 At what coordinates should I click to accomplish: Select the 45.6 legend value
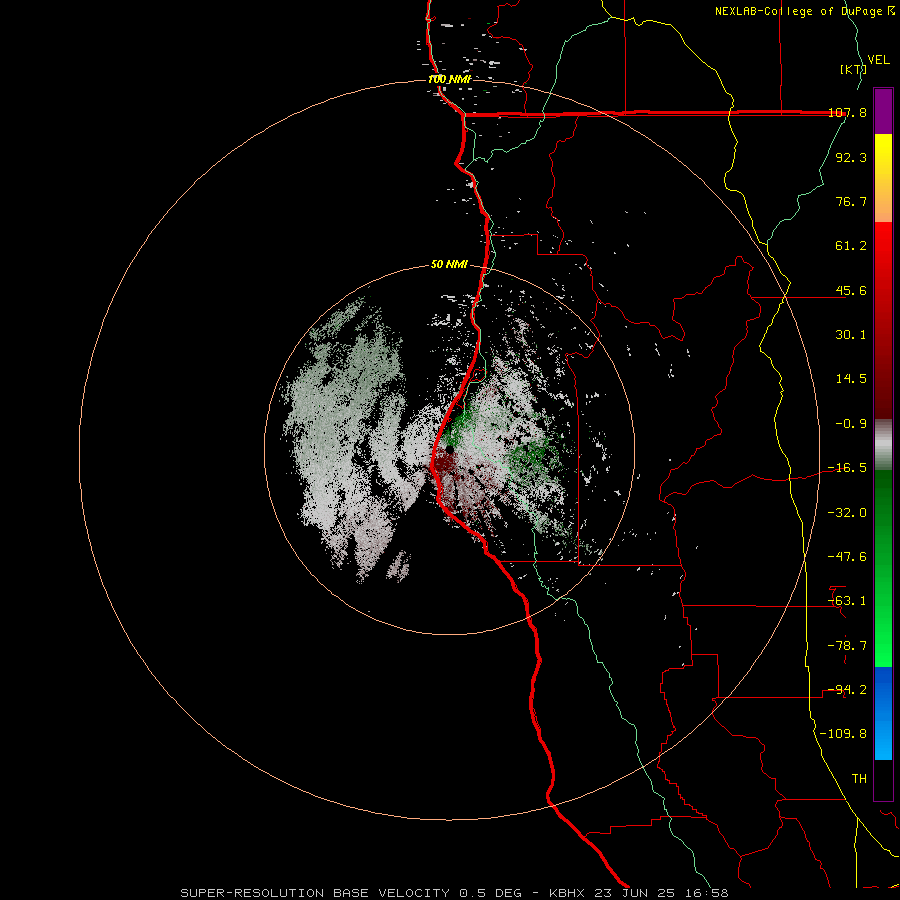851,290
